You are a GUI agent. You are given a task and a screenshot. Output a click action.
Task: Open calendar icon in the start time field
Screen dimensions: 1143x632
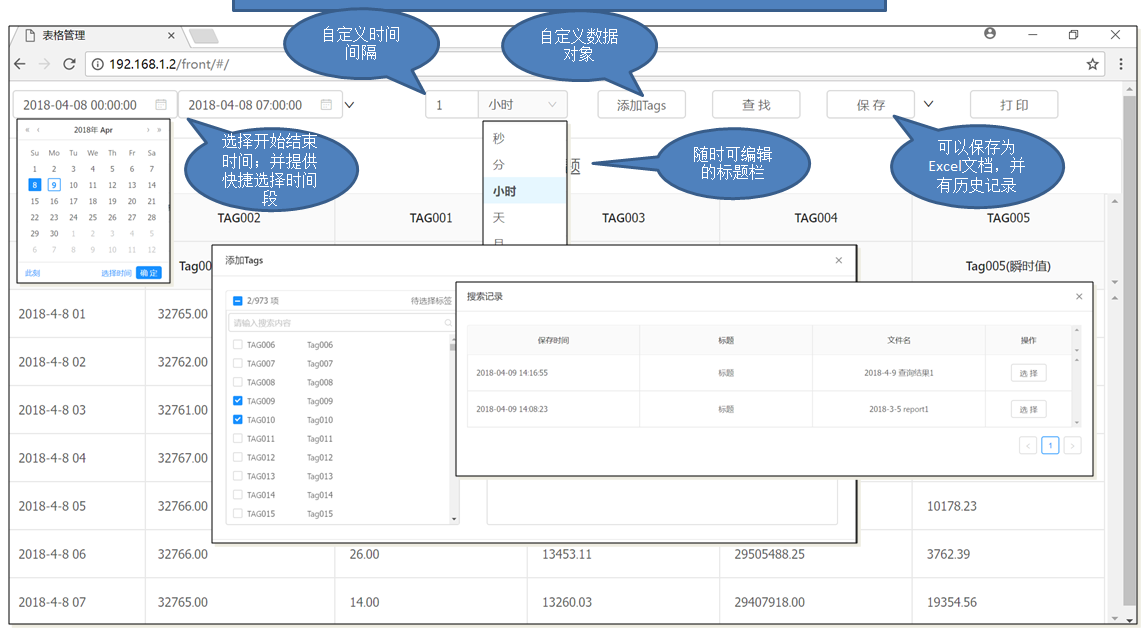[161, 105]
